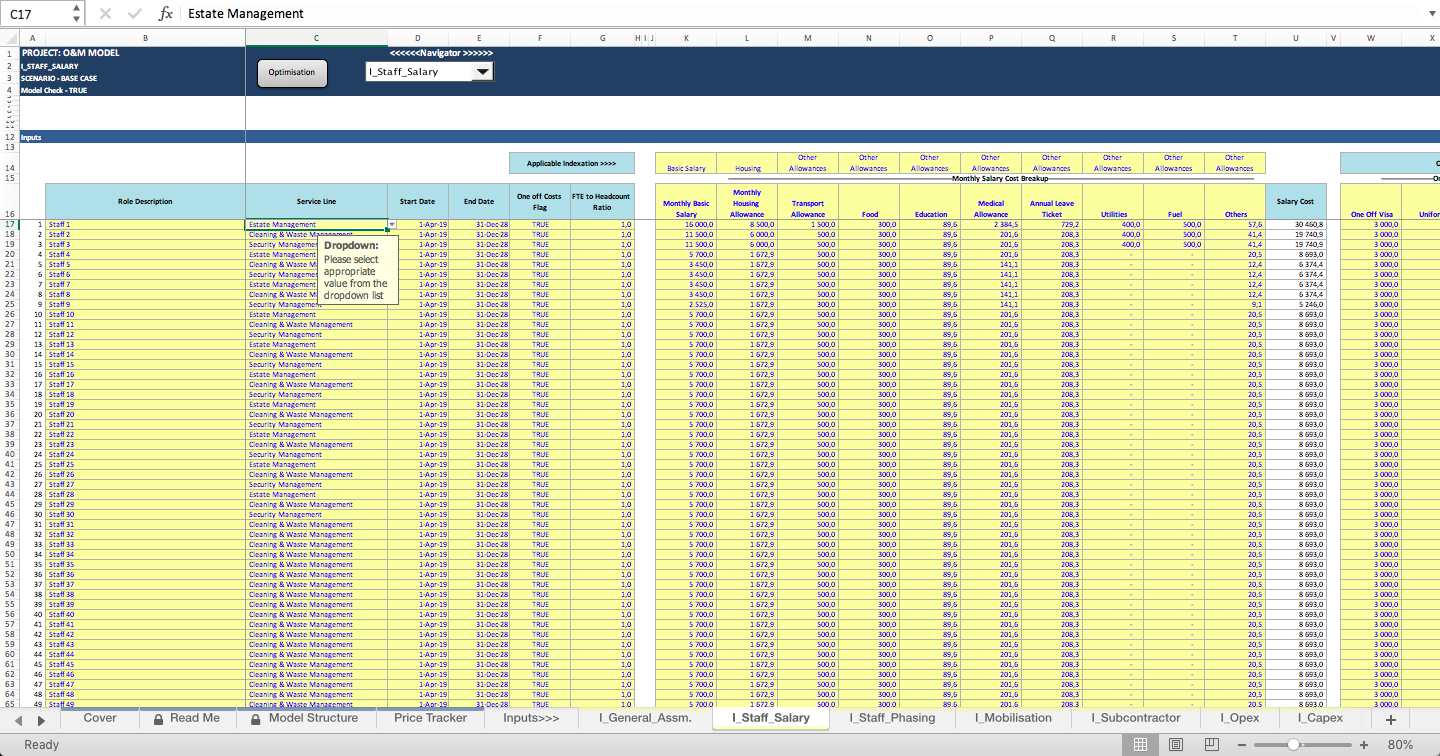The width and height of the screenshot is (1440, 756).
Task: Open the I_Opex sheet tab
Action: point(1240,718)
